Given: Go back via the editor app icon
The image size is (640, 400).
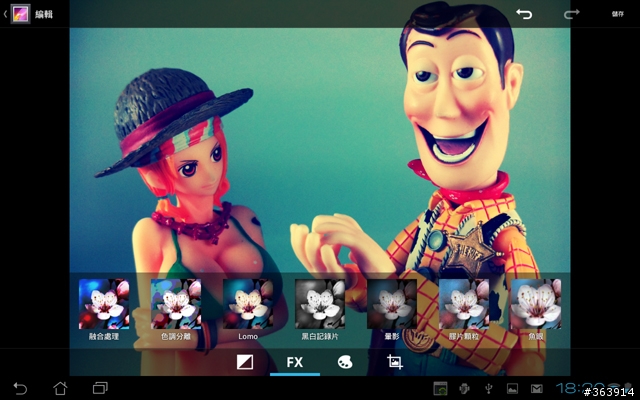Looking at the screenshot, I should click(x=20, y=14).
